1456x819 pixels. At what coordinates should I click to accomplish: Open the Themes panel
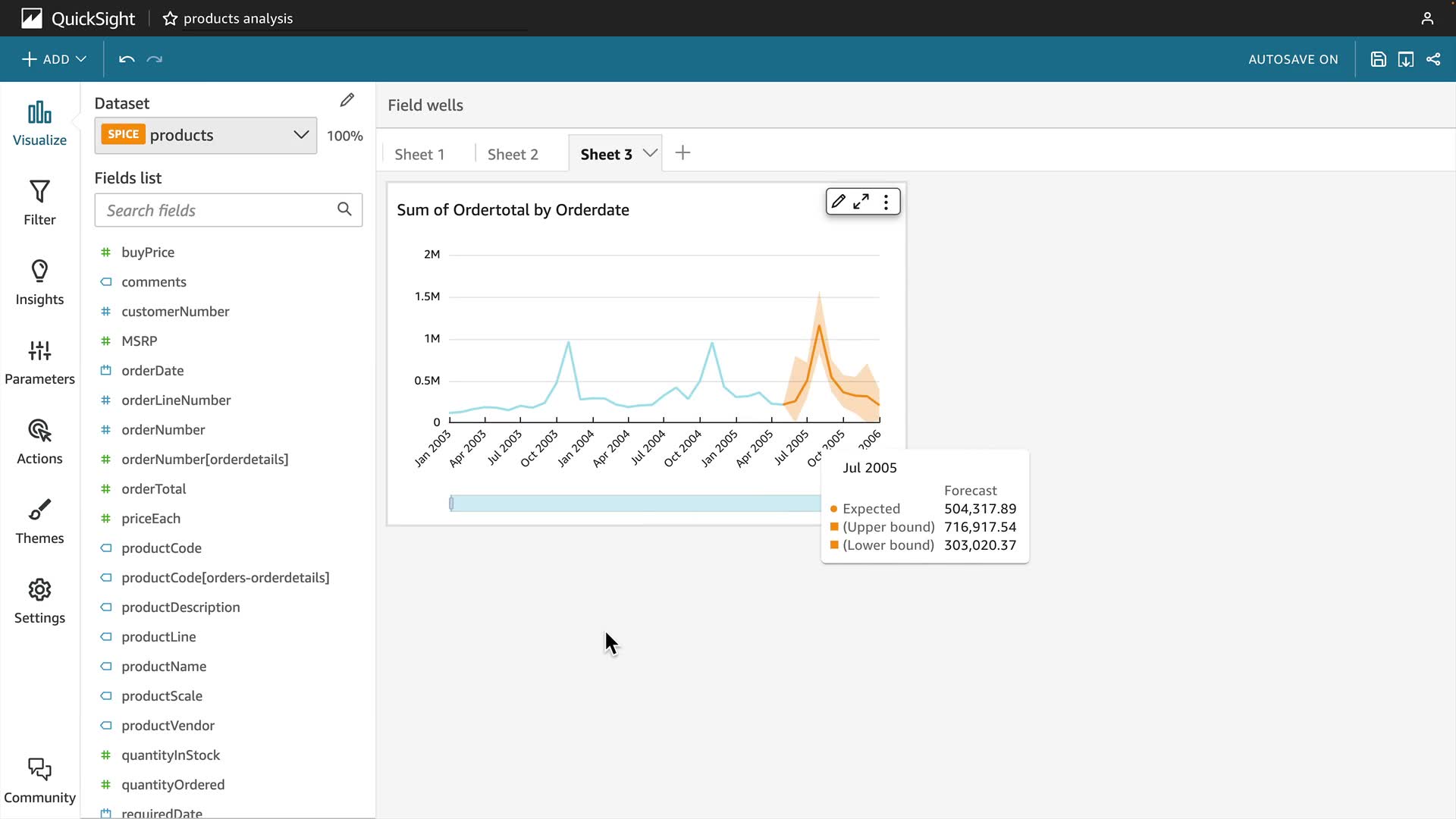click(39, 521)
